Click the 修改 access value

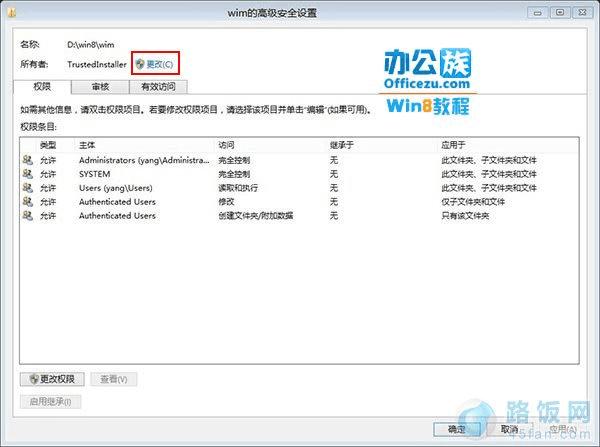[x=226, y=202]
